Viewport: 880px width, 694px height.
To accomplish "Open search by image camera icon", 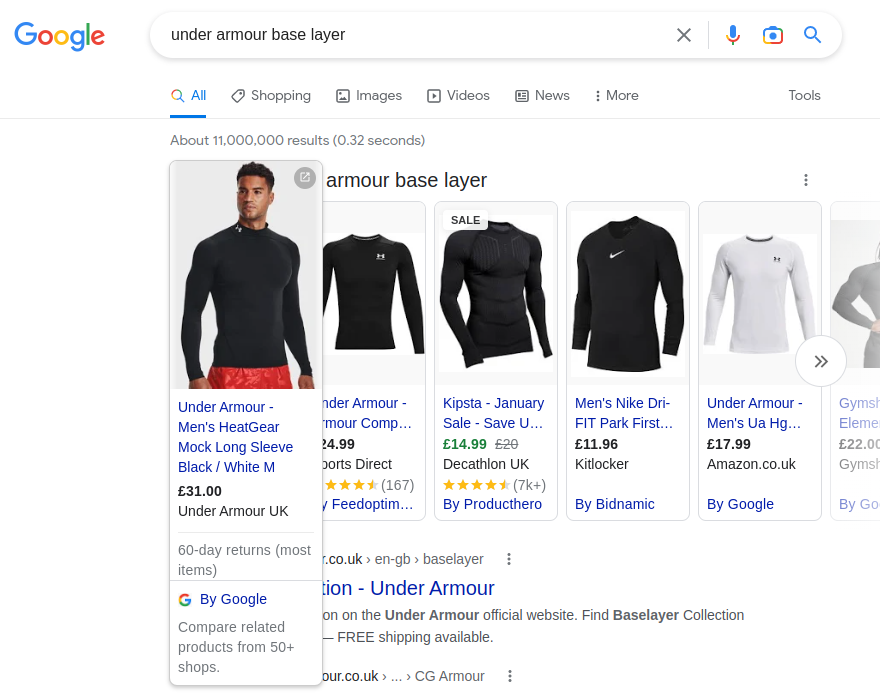I will [x=773, y=35].
